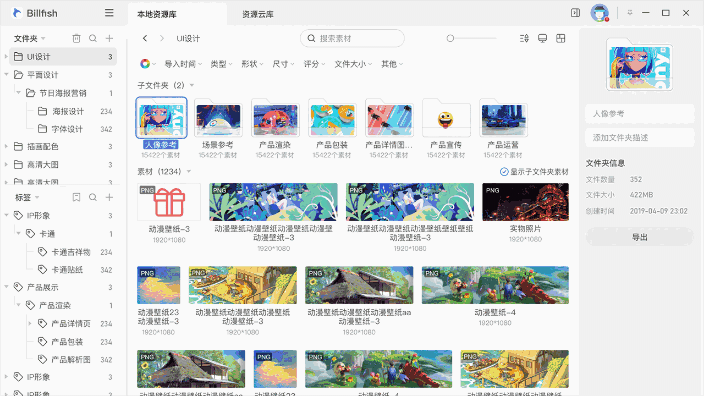Switch layout with the grid view icon
Screen dimensions: 704x396
pos(560,39)
